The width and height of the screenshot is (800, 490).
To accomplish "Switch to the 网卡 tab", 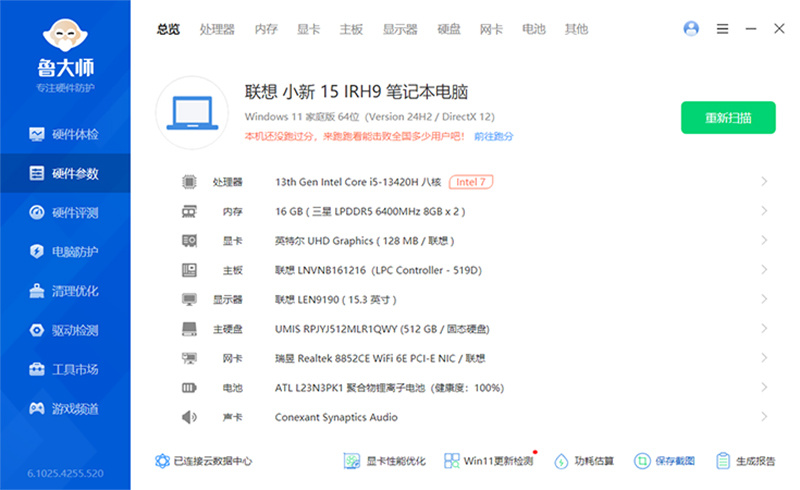I will tap(491, 30).
